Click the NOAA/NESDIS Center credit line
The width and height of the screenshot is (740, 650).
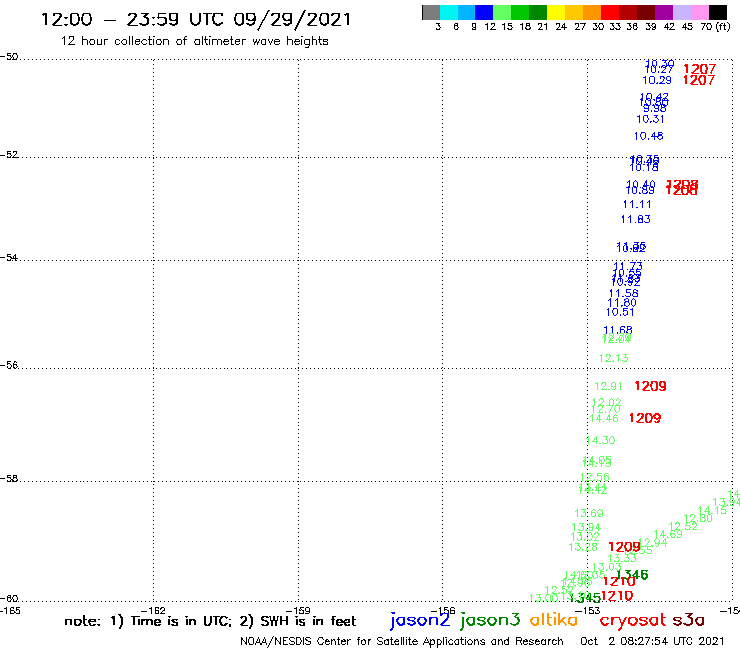pyautogui.click(x=402, y=641)
